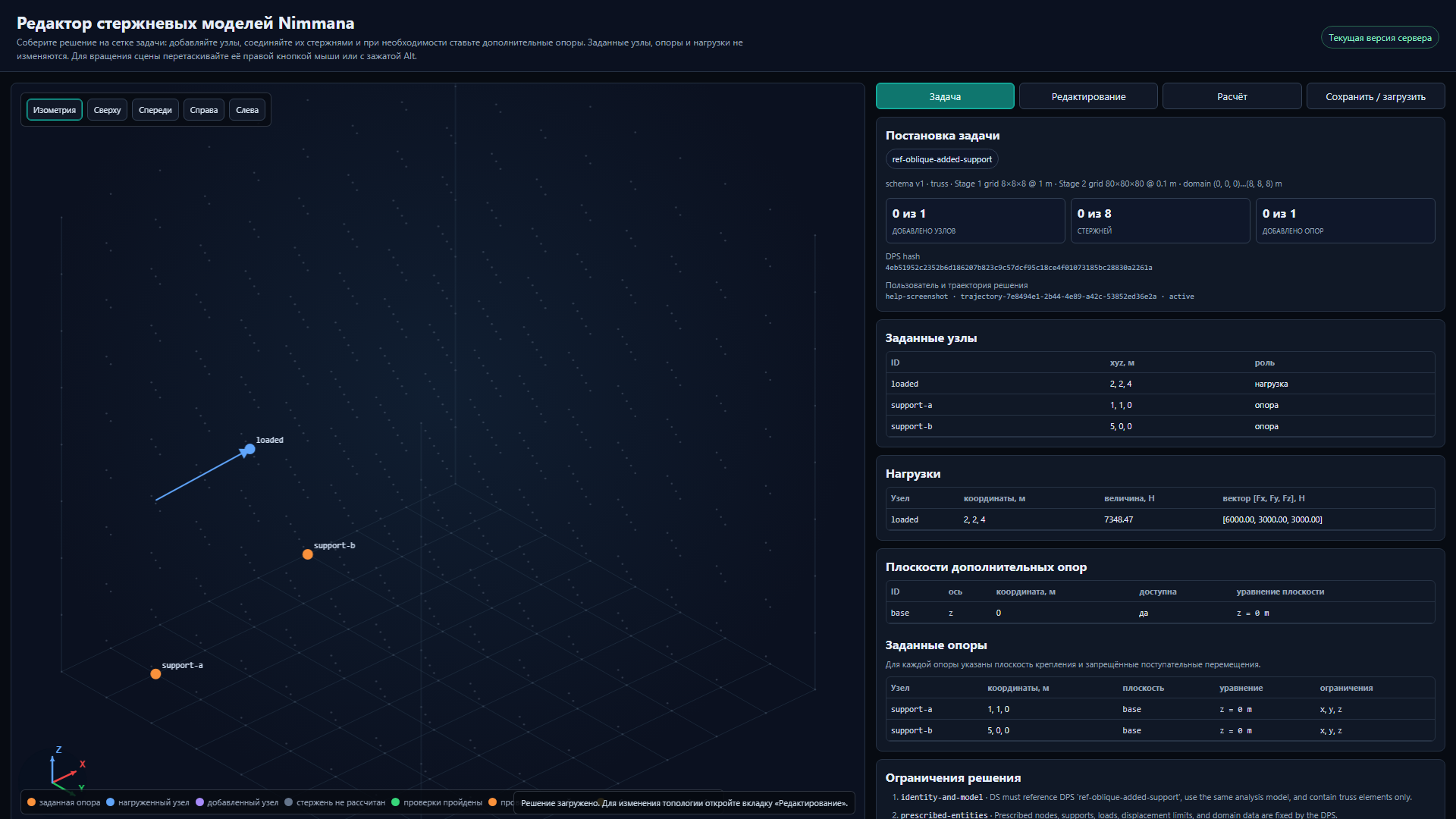Screen dimensions: 1456x819
Task: Click the 'Постановка задачи' heading
Action: (943, 136)
